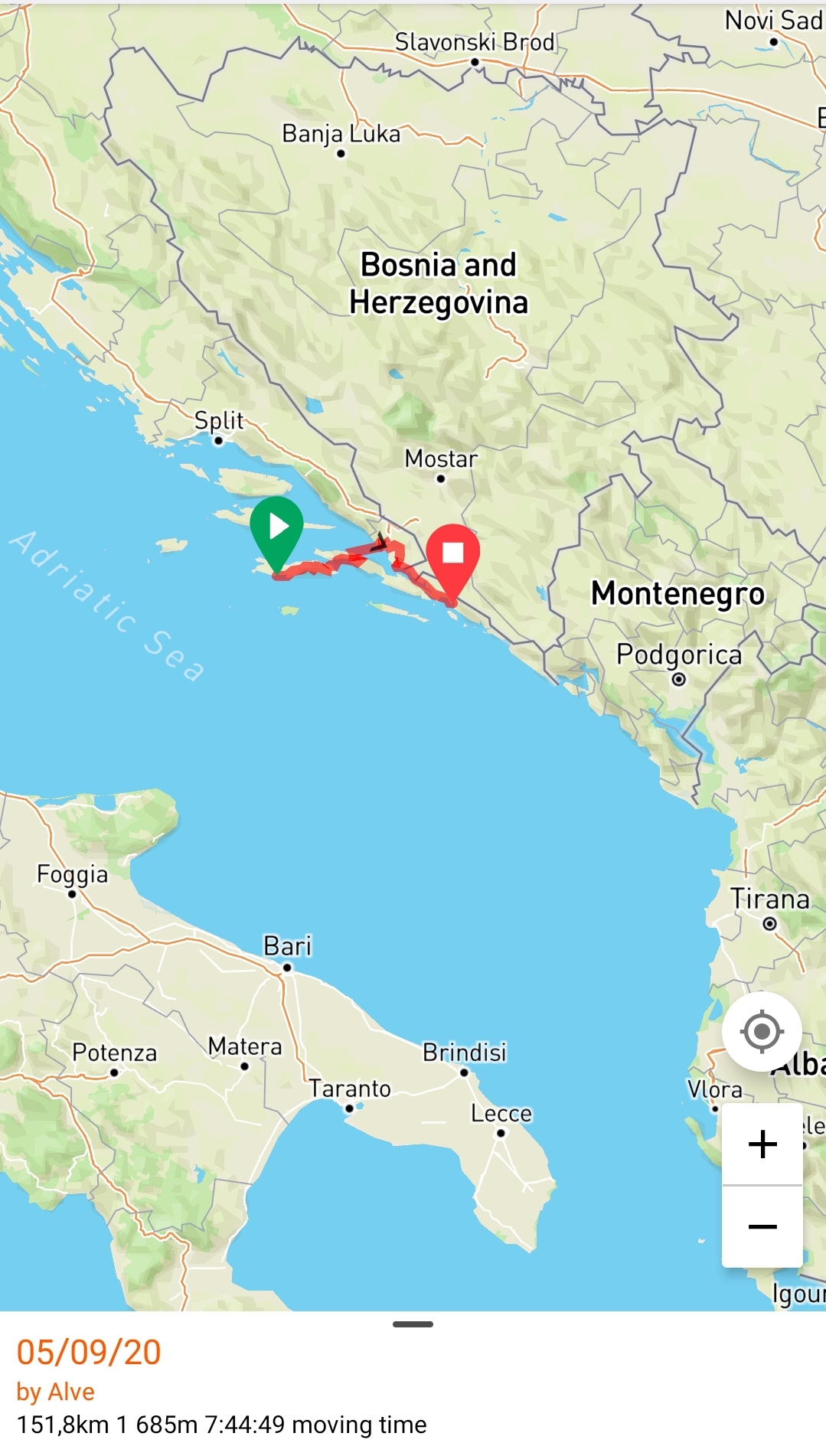The width and height of the screenshot is (826, 1456).
Task: Open author profile 'by Alve'
Action: 56,1392
